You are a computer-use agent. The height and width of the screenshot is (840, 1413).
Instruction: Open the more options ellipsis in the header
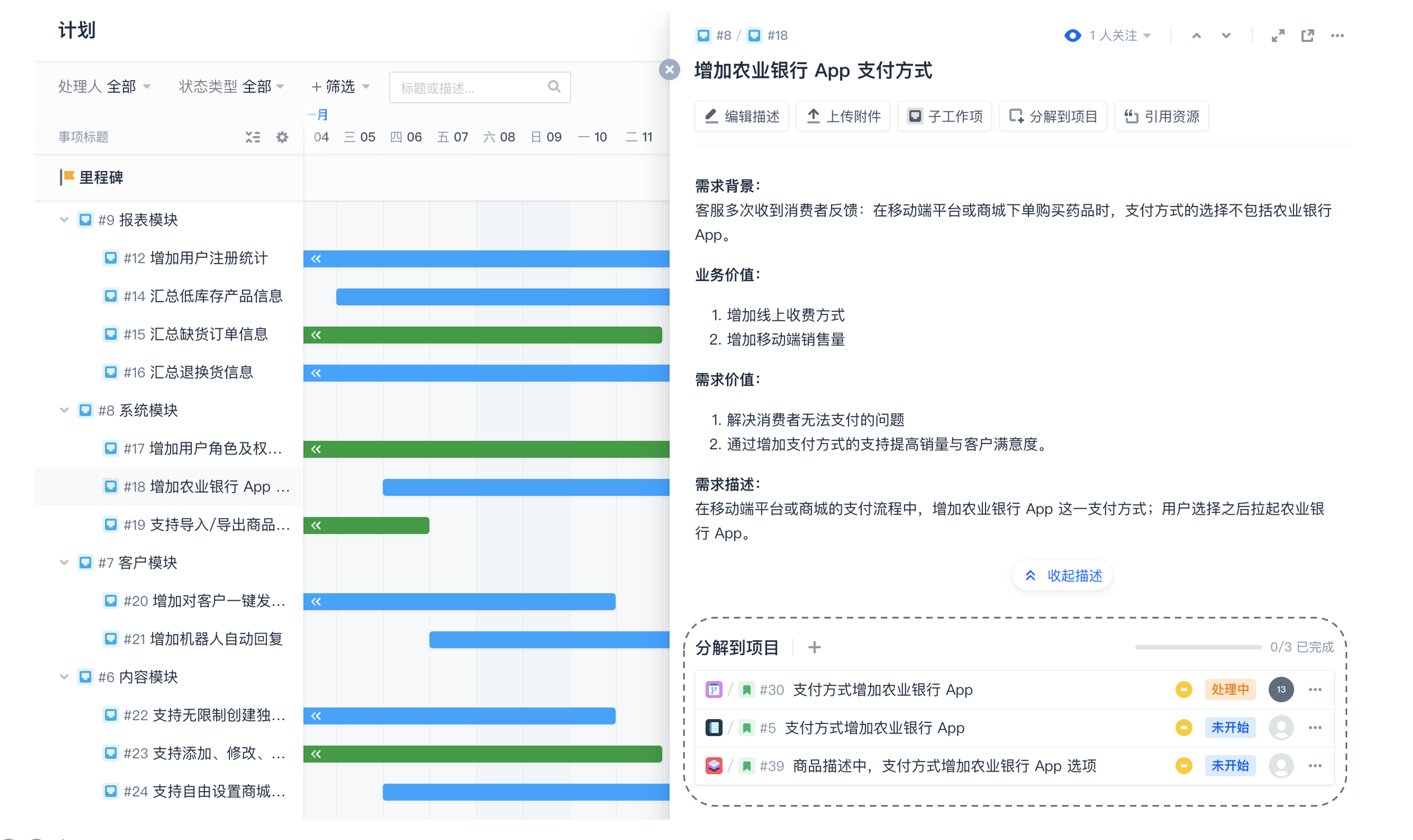[x=1337, y=35]
